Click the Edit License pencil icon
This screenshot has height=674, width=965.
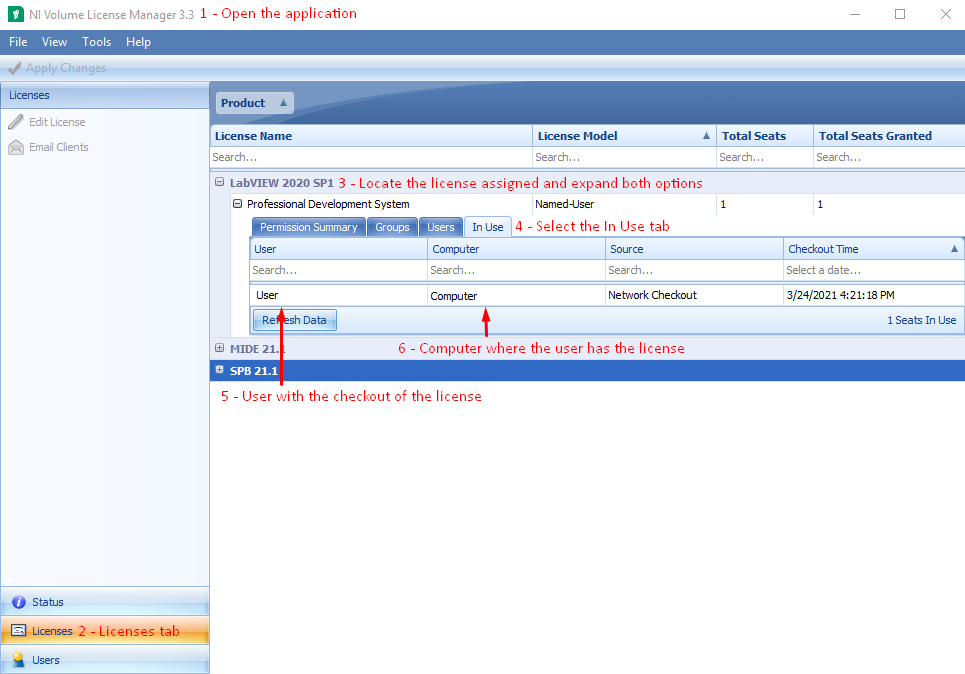click(16, 122)
